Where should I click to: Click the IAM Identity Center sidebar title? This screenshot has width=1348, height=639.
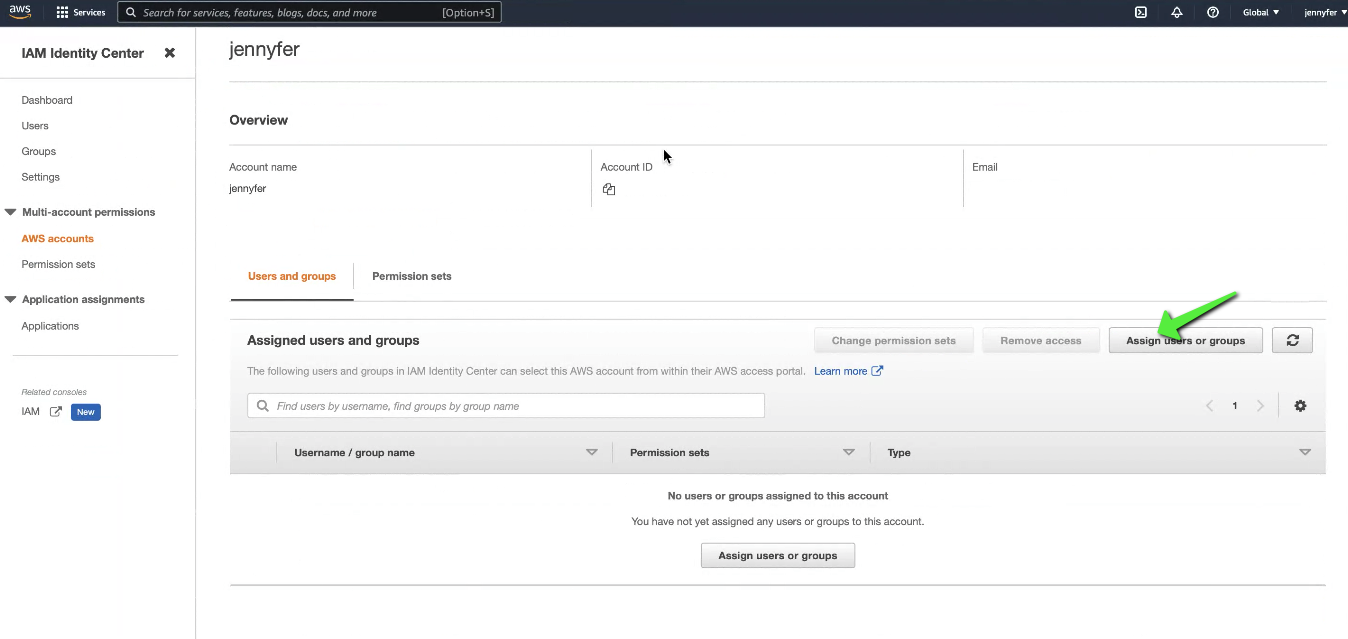[83, 53]
